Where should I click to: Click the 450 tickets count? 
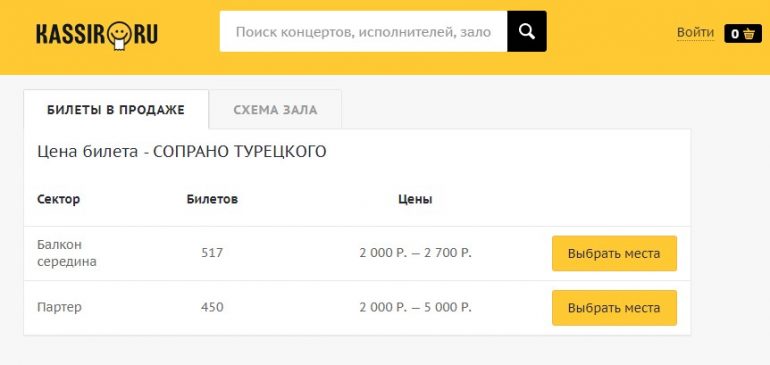click(x=212, y=308)
